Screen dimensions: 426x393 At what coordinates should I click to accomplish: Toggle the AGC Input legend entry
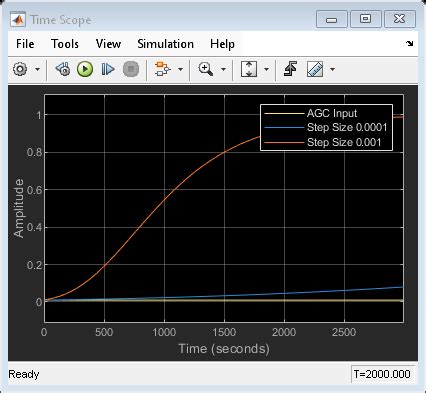[x=332, y=113]
